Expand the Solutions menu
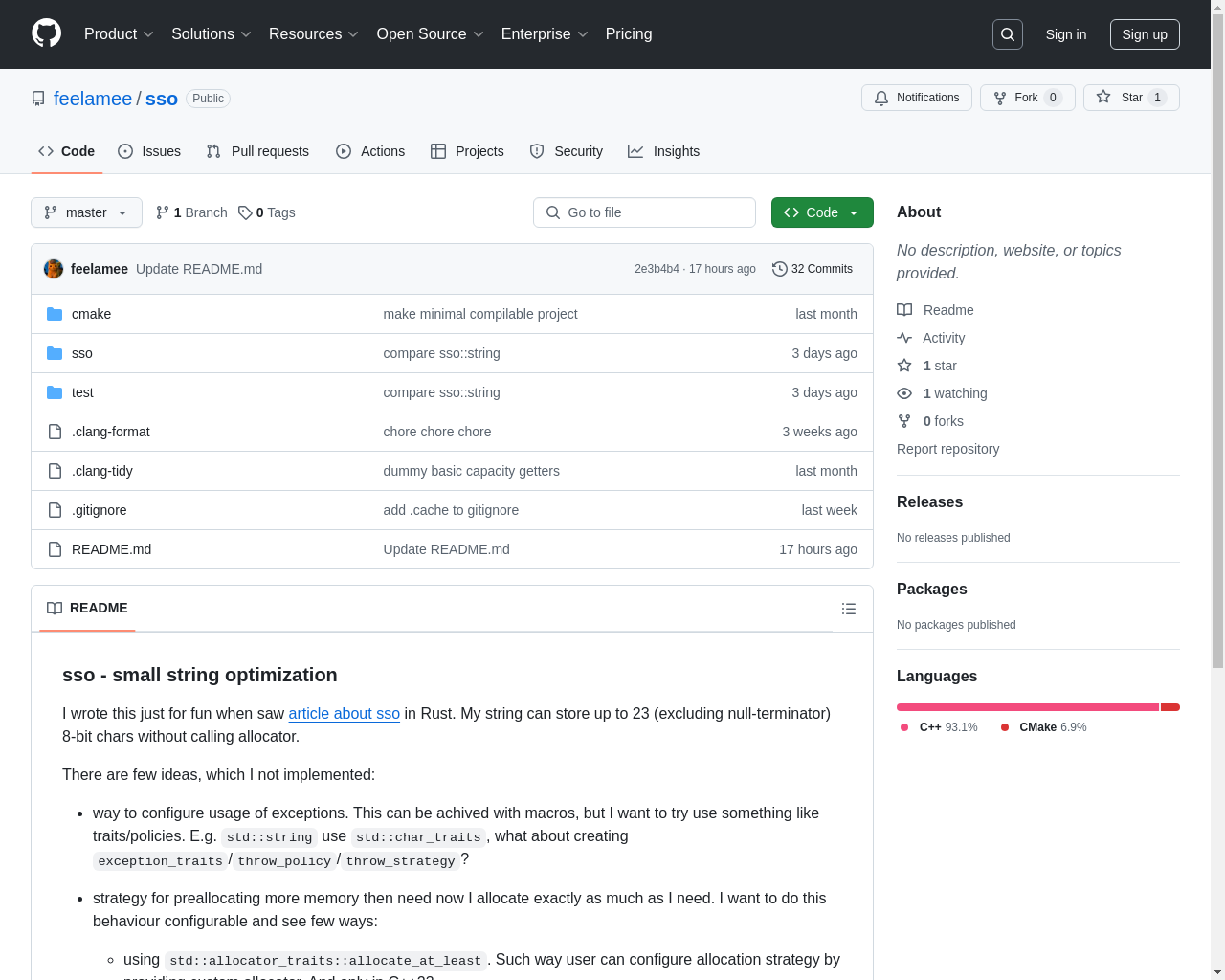Image resolution: width=1225 pixels, height=980 pixels. pos(212,34)
